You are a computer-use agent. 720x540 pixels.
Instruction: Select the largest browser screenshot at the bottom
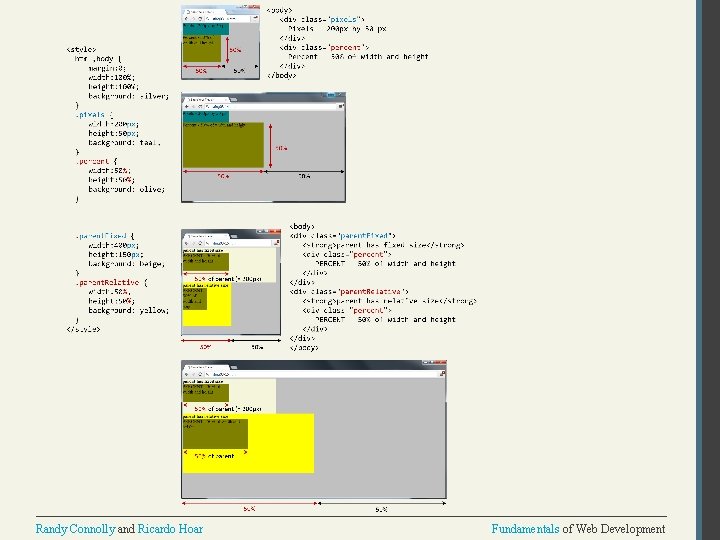click(x=314, y=430)
